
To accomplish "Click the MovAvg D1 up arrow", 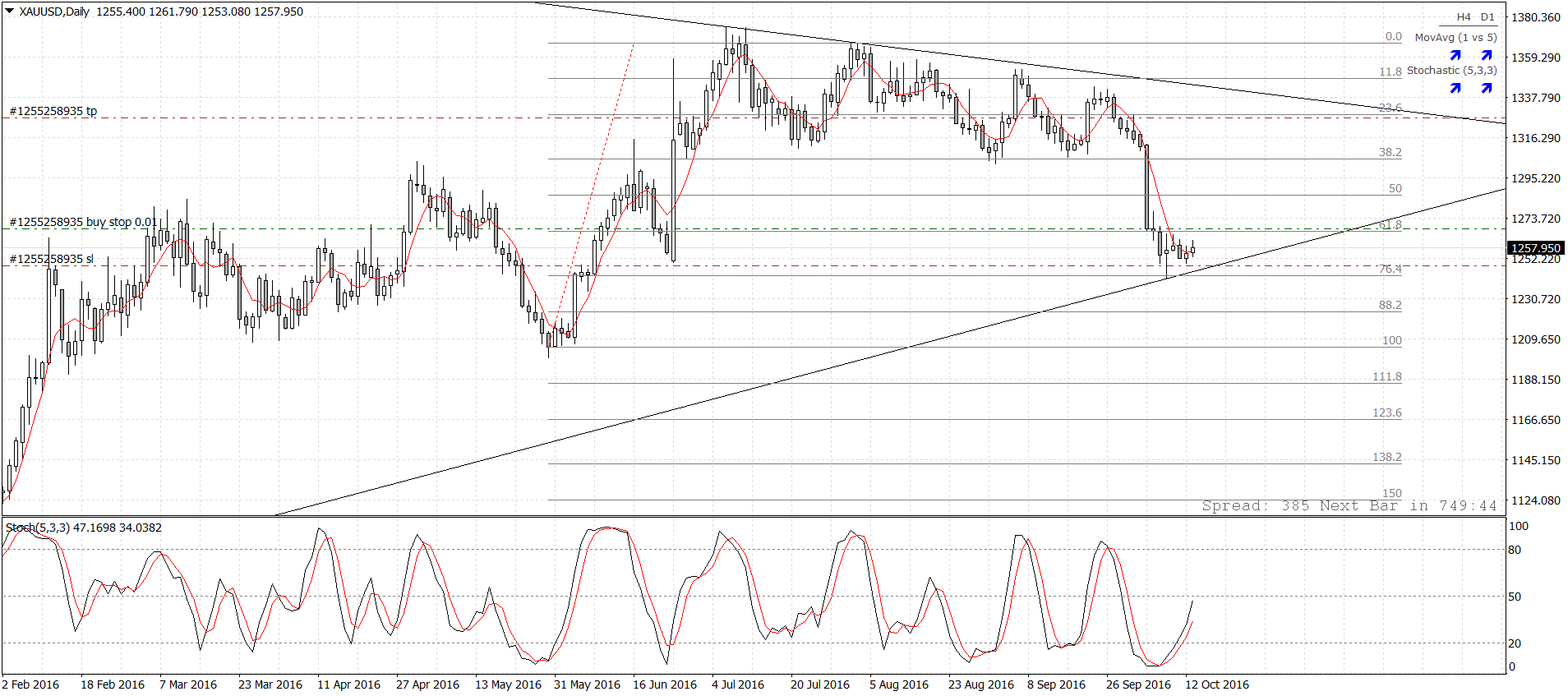I will (1487, 55).
